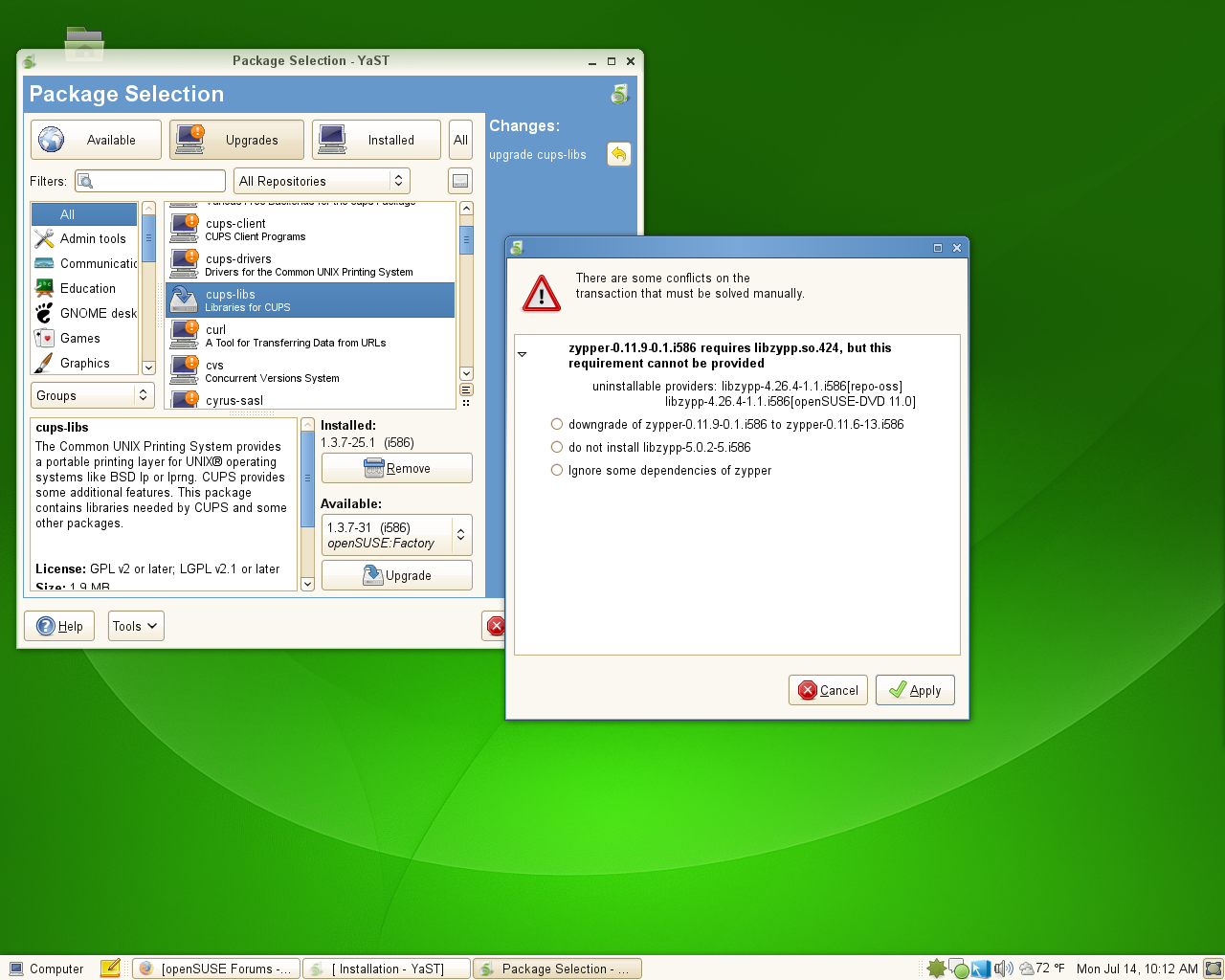Viewport: 1225px width, 980px height.
Task: Click the YaST logo in Package Selection header
Action: pos(619,94)
